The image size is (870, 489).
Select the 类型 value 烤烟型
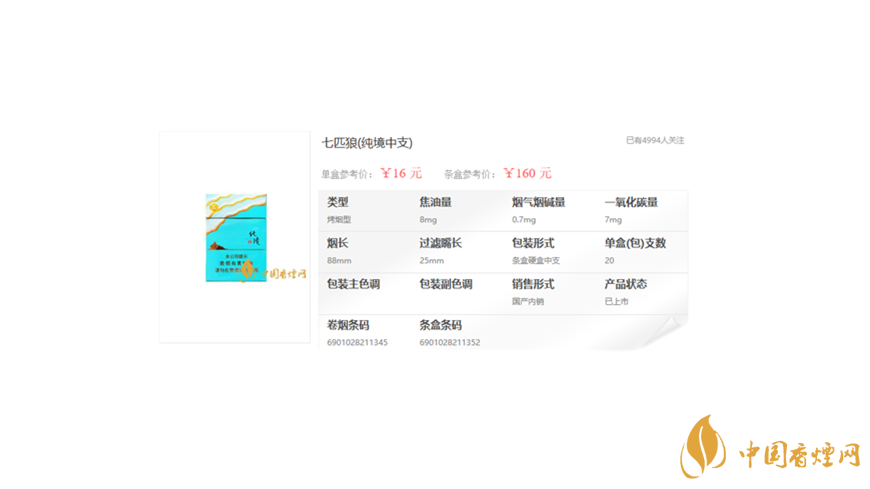coord(339,220)
